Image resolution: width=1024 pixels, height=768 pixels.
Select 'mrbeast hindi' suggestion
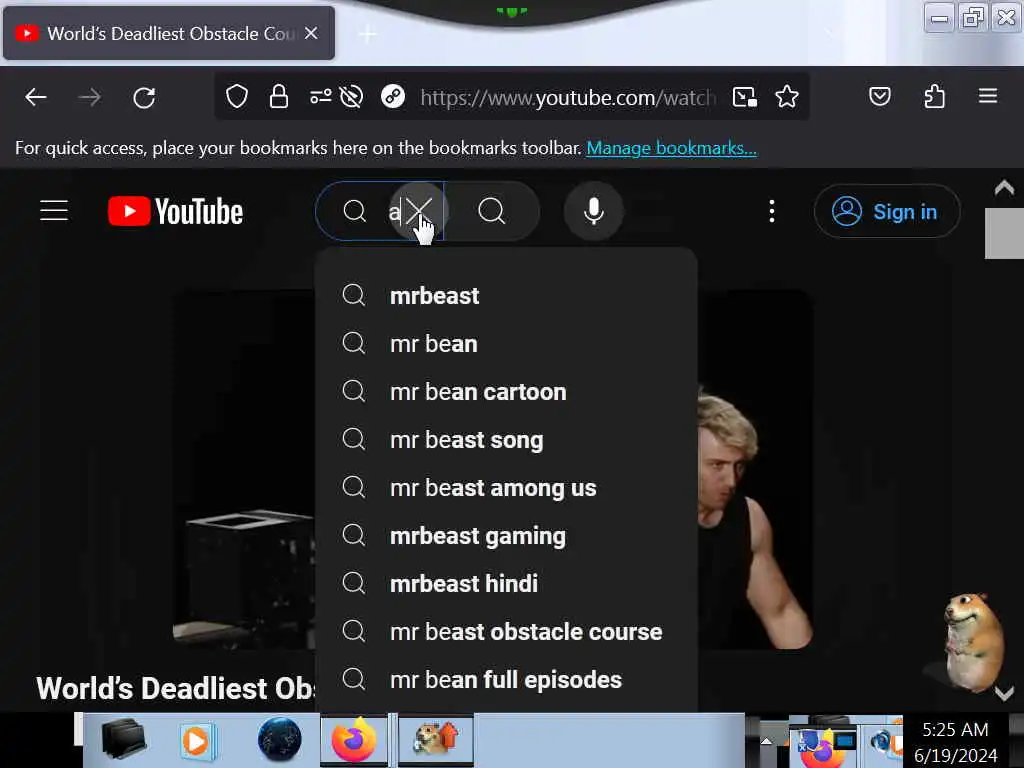pos(505,583)
